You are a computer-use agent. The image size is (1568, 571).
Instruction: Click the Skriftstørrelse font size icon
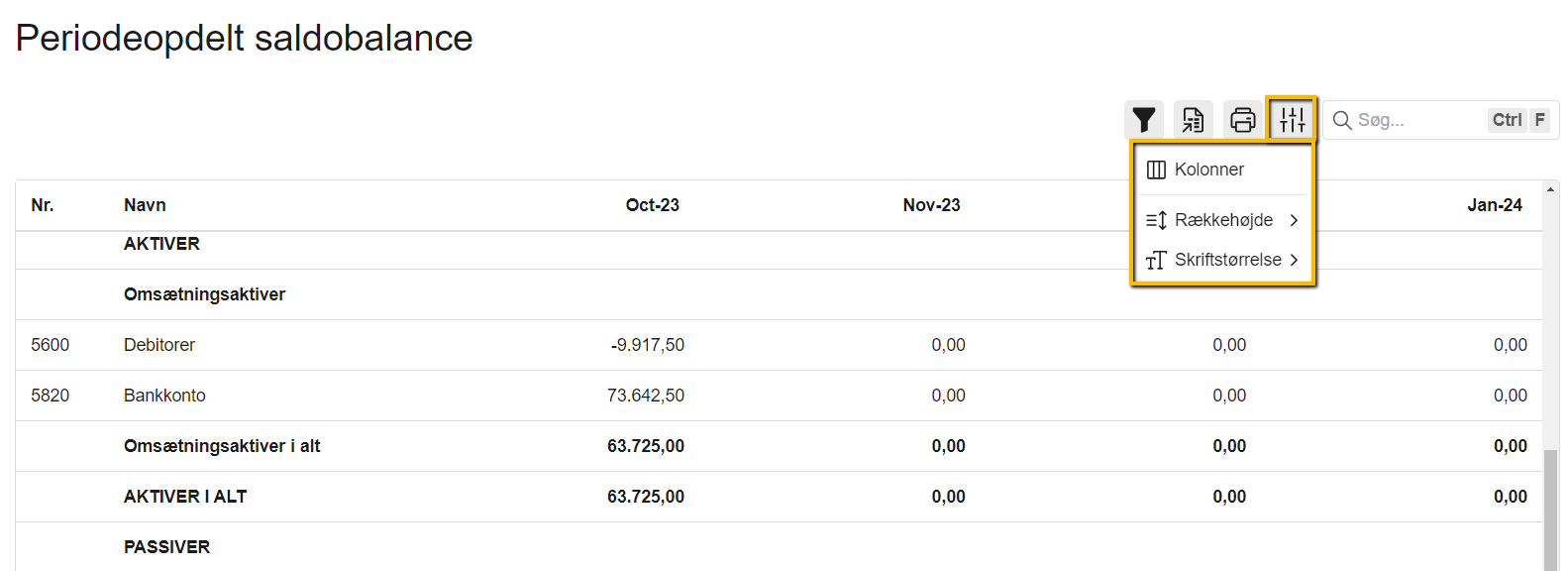coord(1156,260)
